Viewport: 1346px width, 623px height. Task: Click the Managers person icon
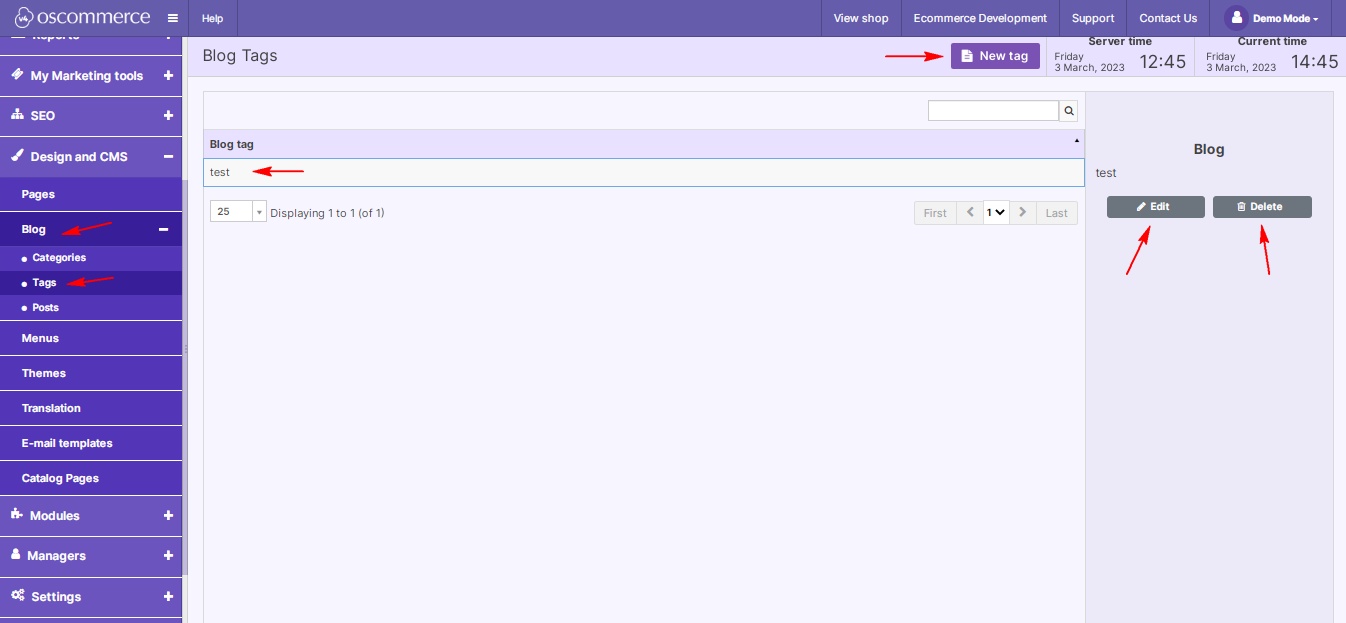coord(16,554)
